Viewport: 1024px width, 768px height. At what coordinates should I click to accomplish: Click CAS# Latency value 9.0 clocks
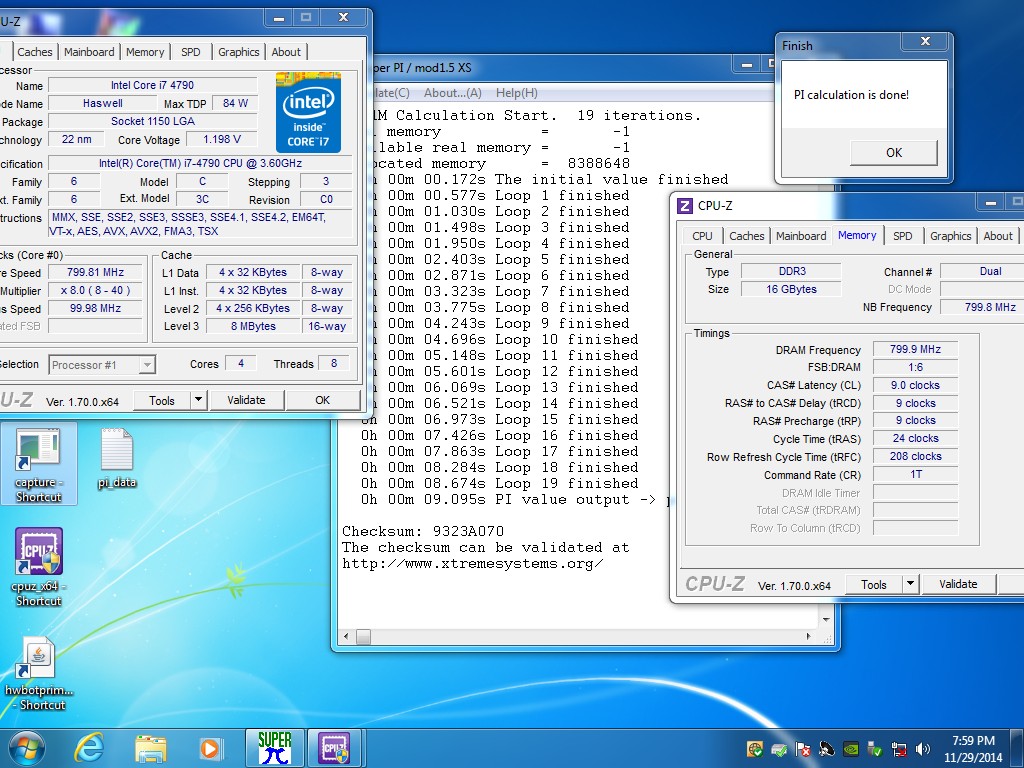point(915,385)
